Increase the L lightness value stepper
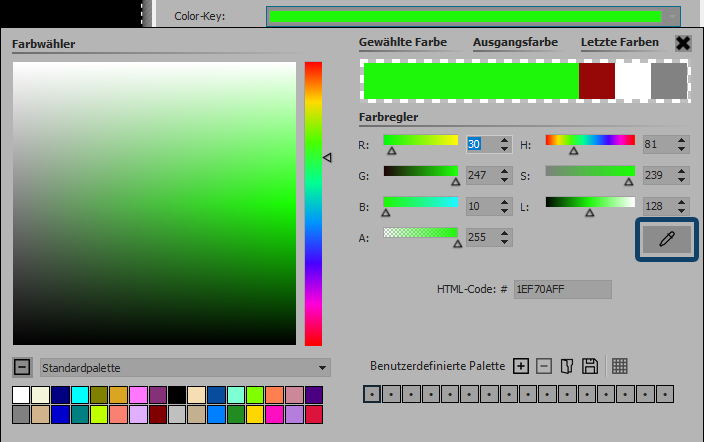 (682, 203)
